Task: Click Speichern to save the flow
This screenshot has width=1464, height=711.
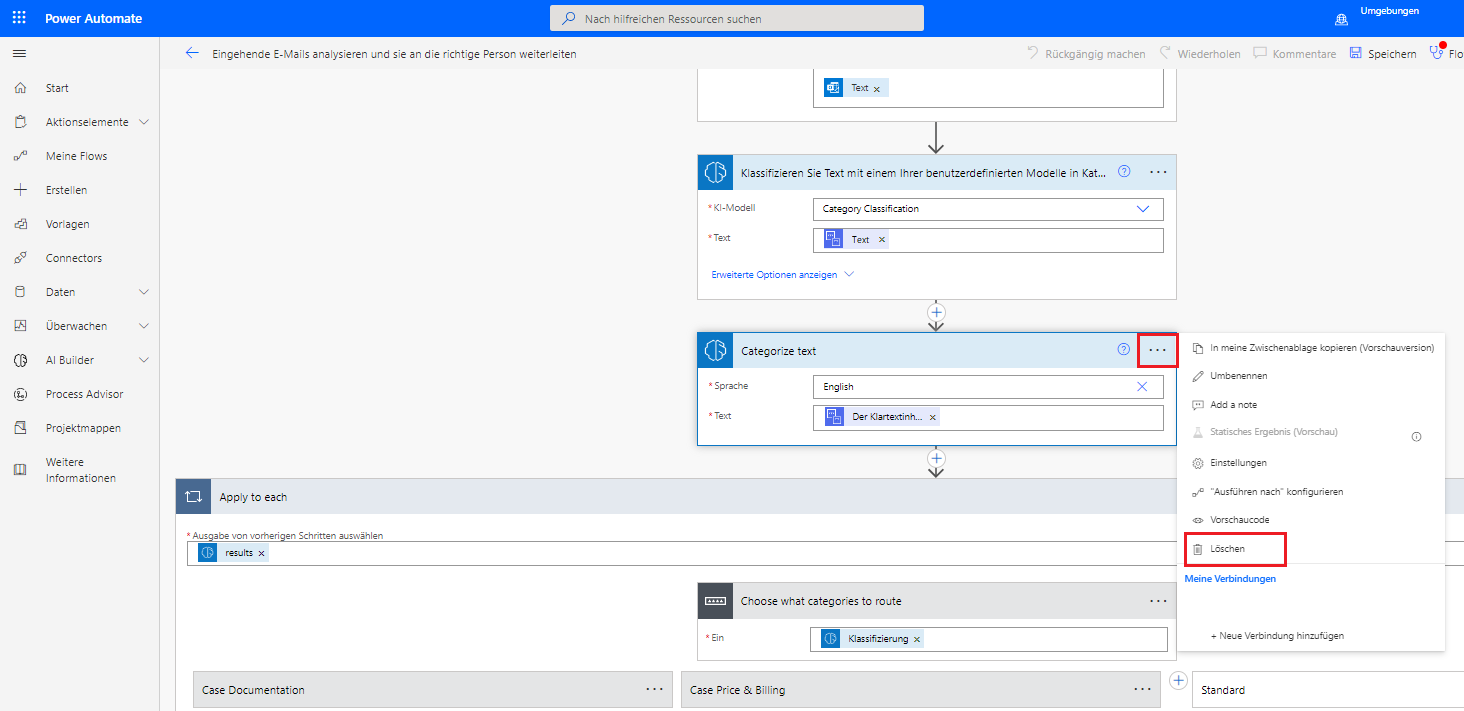Action: coord(1383,54)
